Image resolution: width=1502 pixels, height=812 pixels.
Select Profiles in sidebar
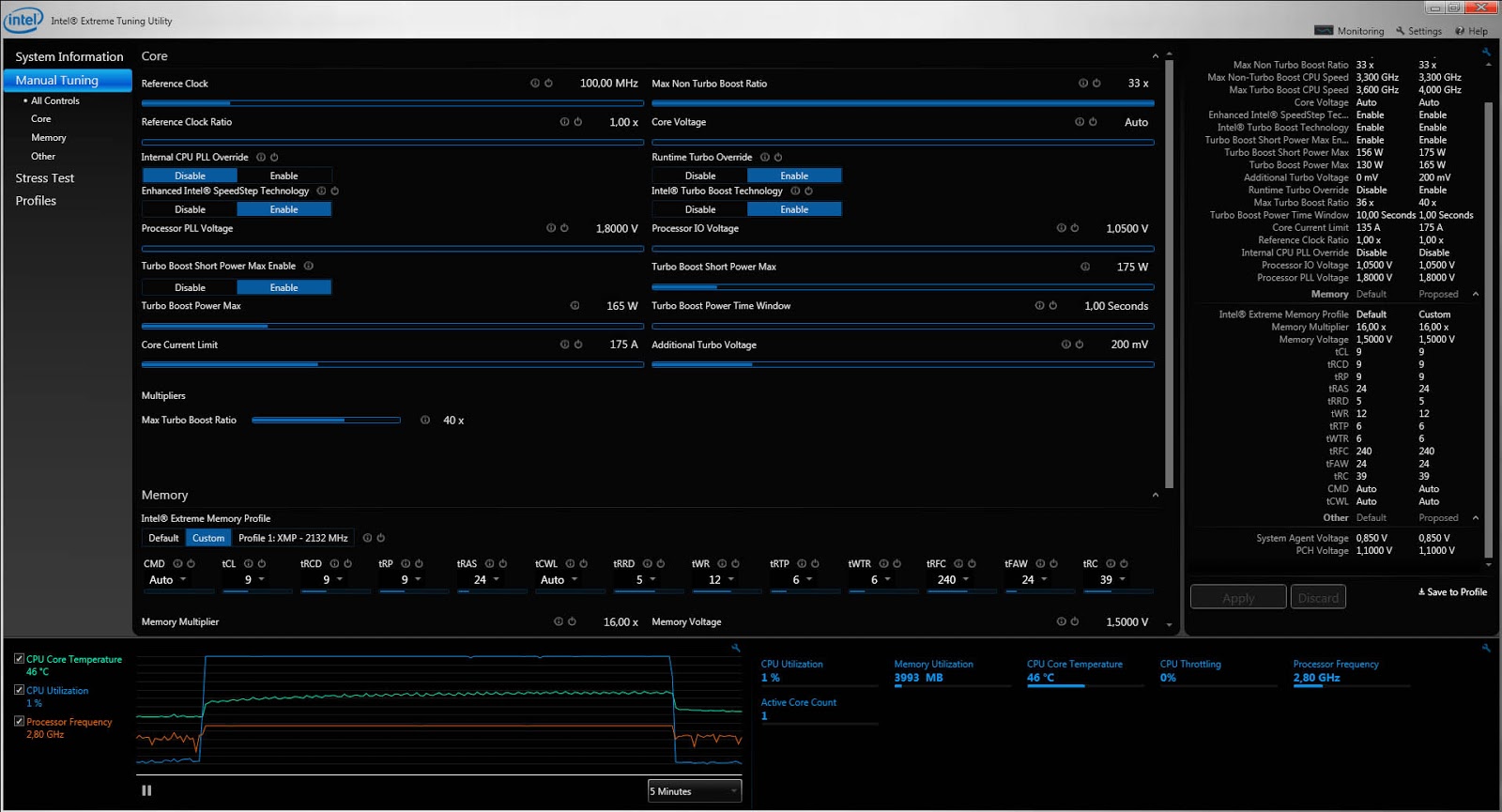(x=36, y=201)
